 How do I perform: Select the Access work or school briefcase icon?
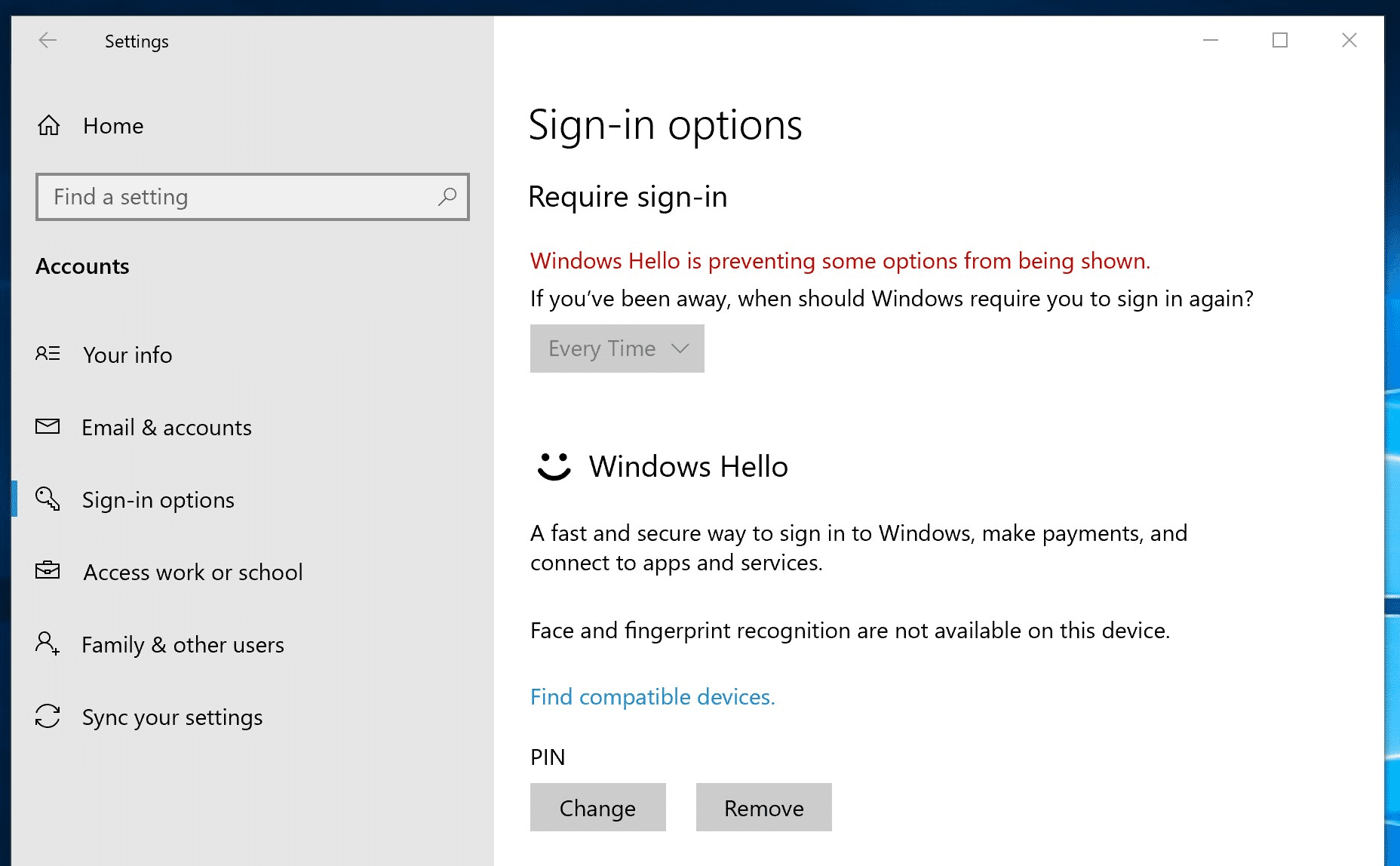pos(47,571)
